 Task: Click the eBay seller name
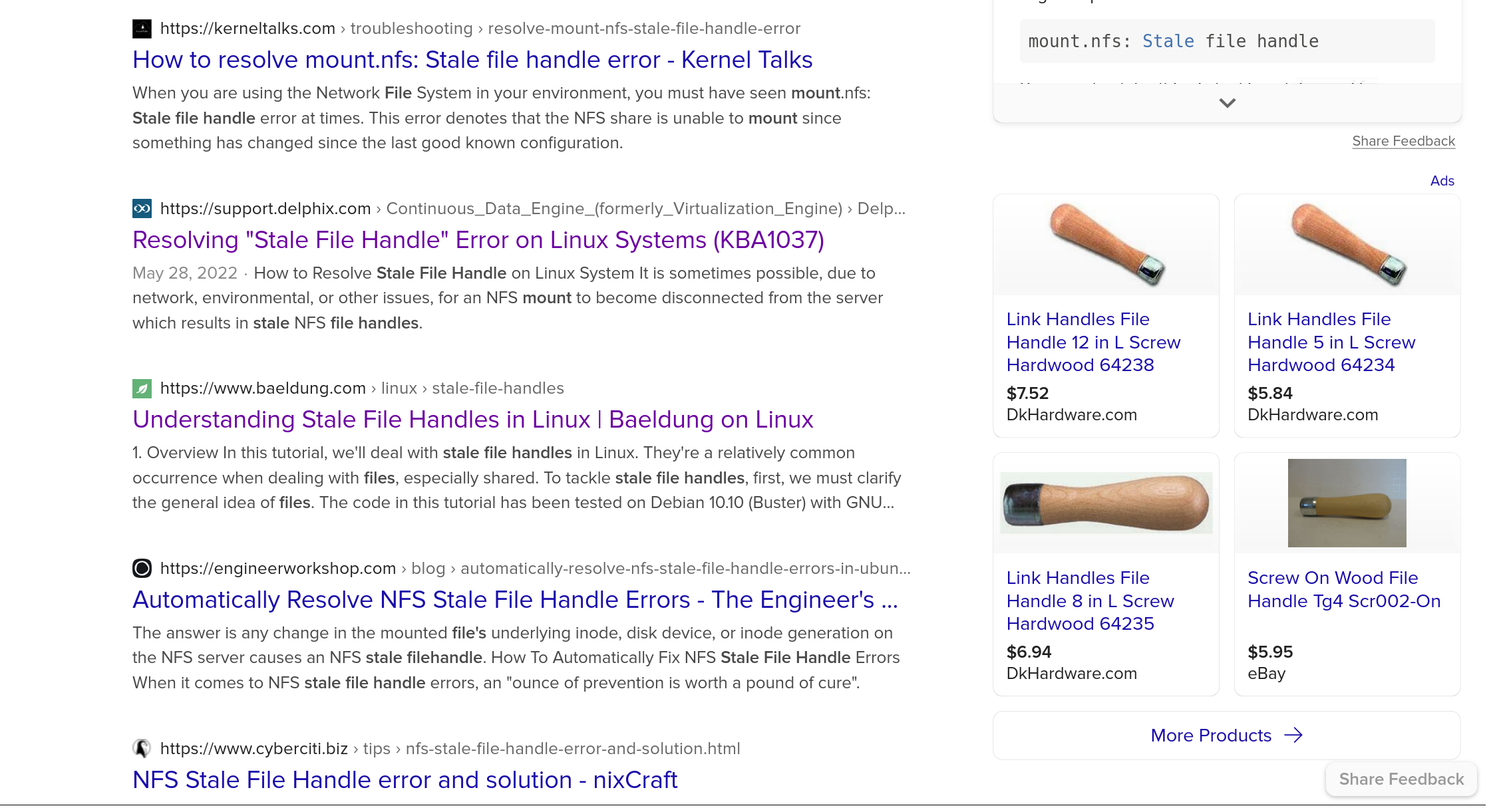coord(1266,674)
